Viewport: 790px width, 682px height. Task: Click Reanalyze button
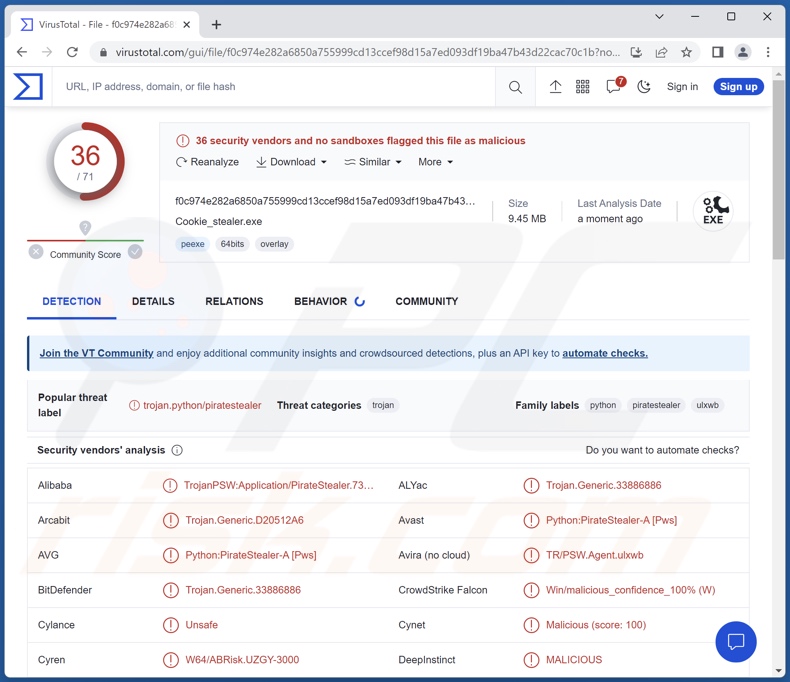[x=207, y=162]
